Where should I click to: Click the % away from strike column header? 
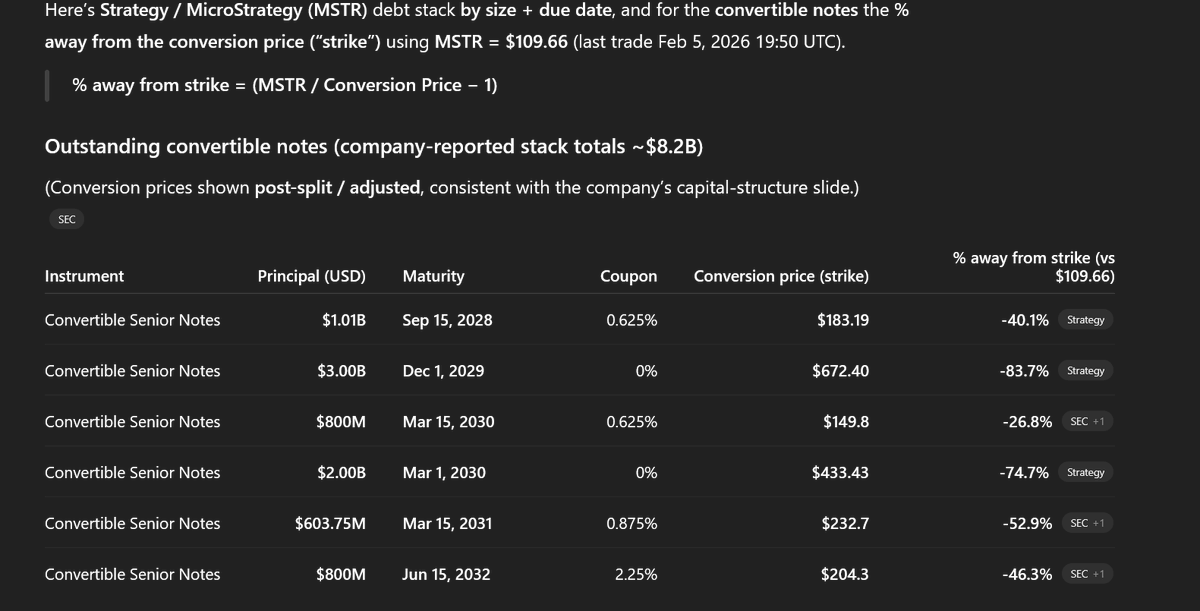pos(1034,267)
